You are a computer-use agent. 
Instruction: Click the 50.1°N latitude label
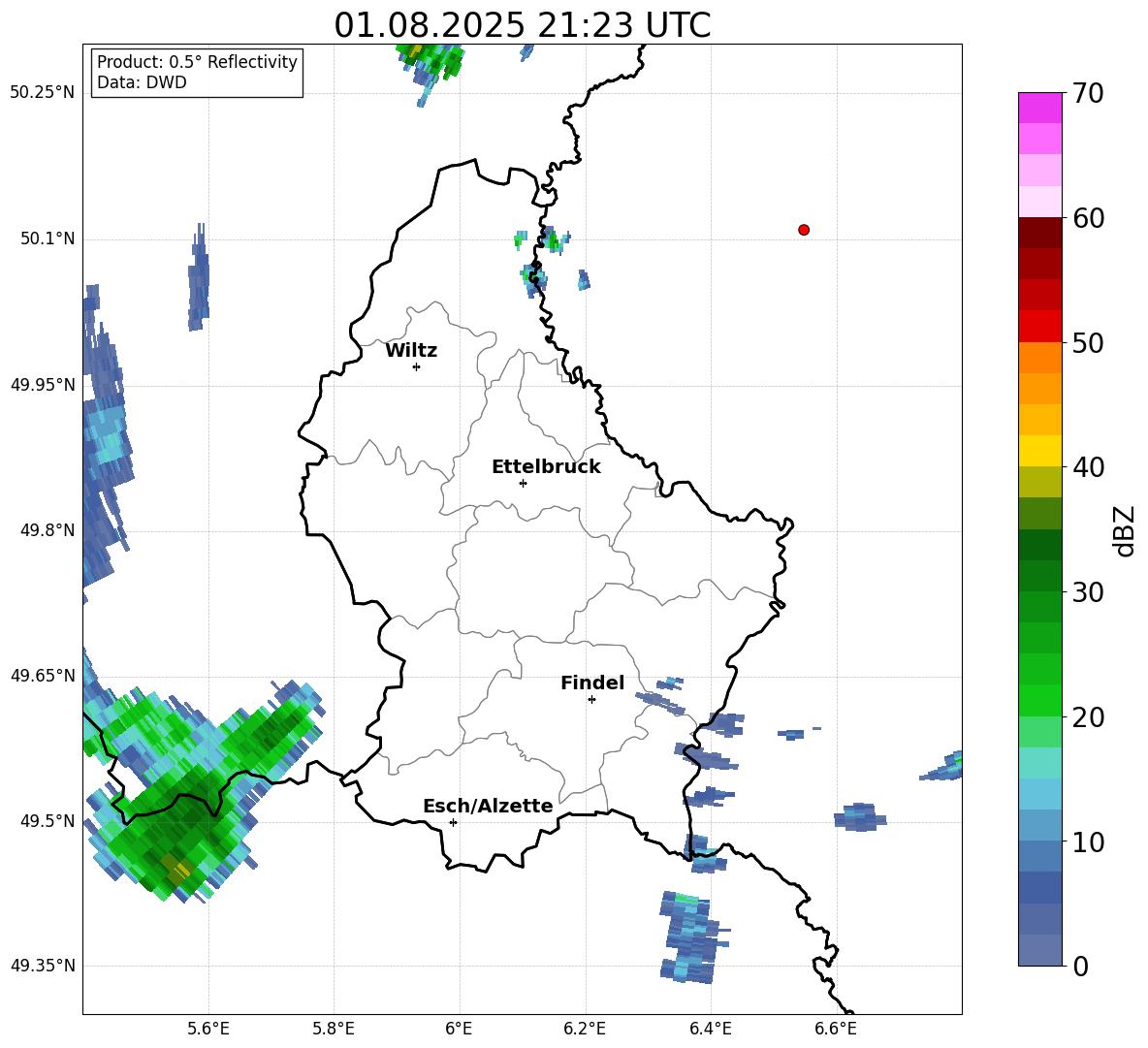click(48, 239)
